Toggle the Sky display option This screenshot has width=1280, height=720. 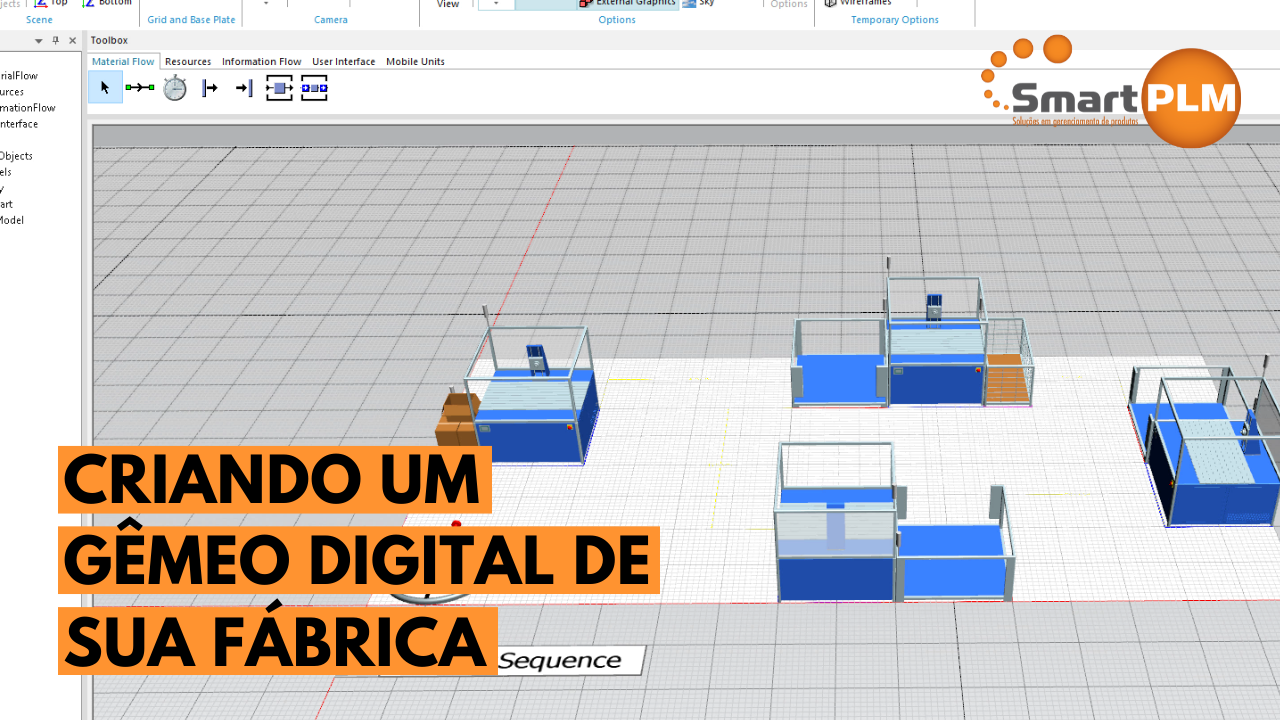tap(699, 3)
